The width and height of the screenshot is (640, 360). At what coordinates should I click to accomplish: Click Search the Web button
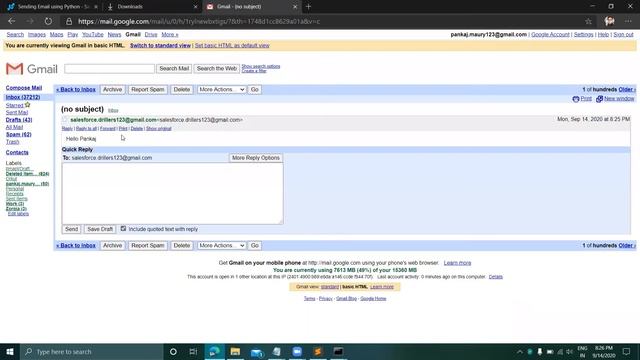(x=217, y=69)
